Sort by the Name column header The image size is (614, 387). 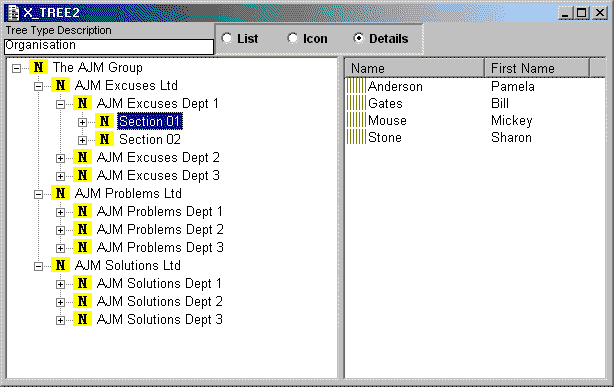415,68
